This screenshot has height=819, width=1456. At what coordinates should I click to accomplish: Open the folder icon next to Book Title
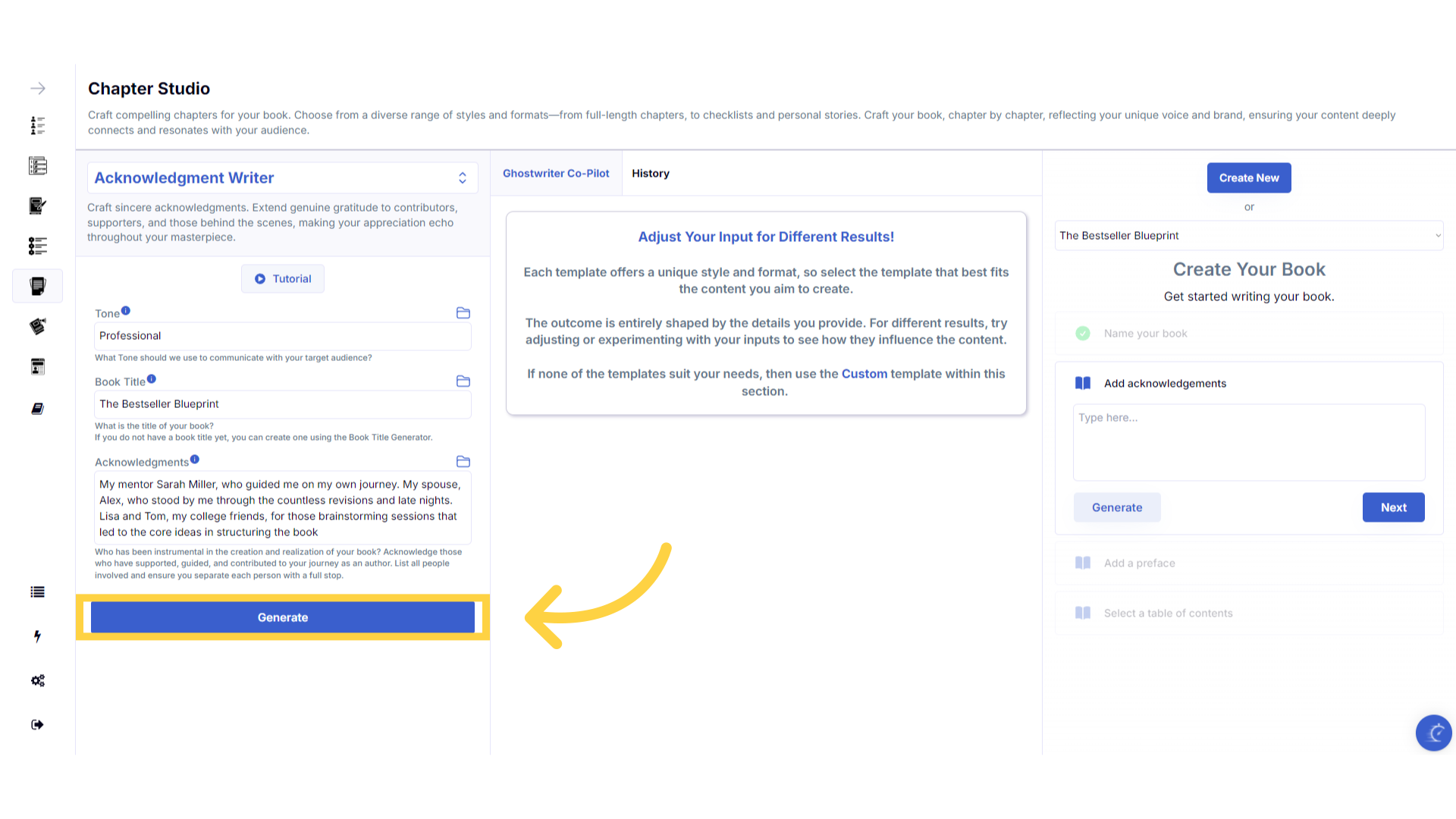click(463, 381)
